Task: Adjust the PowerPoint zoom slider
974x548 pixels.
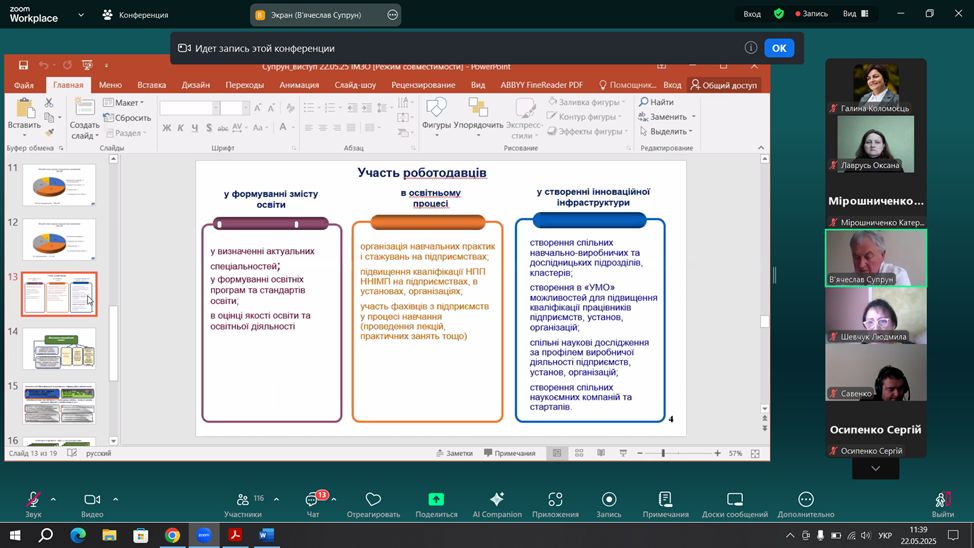Action: pyautogui.click(x=663, y=453)
